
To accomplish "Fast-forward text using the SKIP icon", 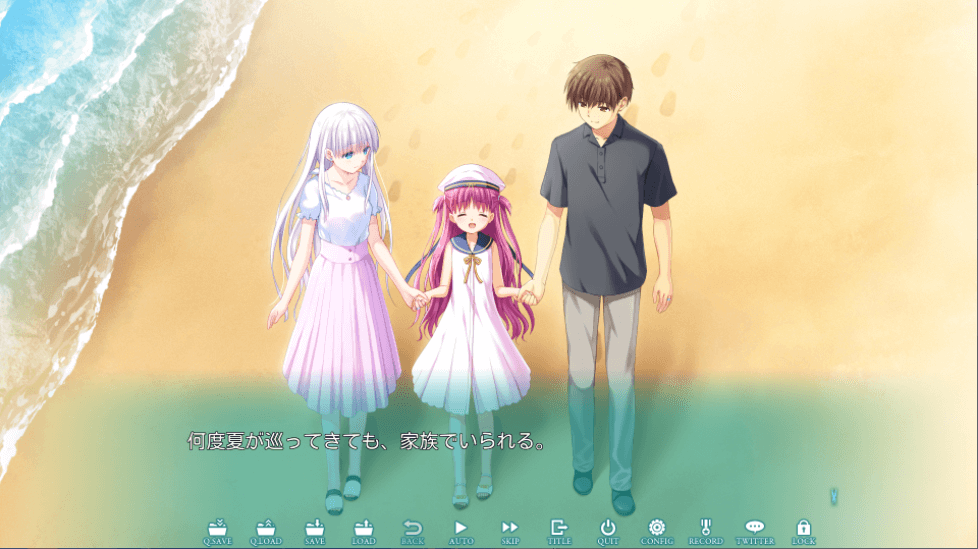I will coord(510,531).
